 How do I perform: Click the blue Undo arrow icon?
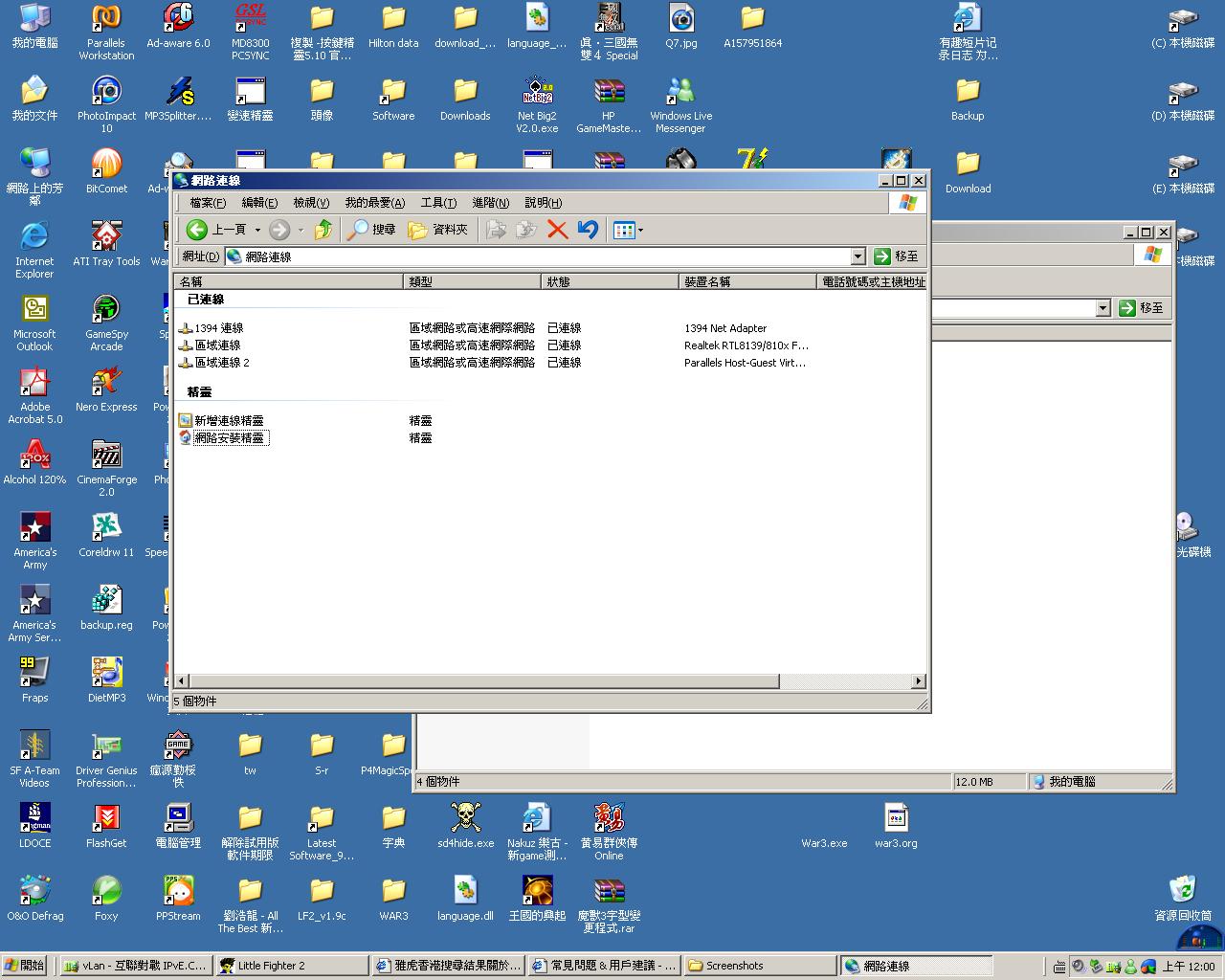click(588, 230)
